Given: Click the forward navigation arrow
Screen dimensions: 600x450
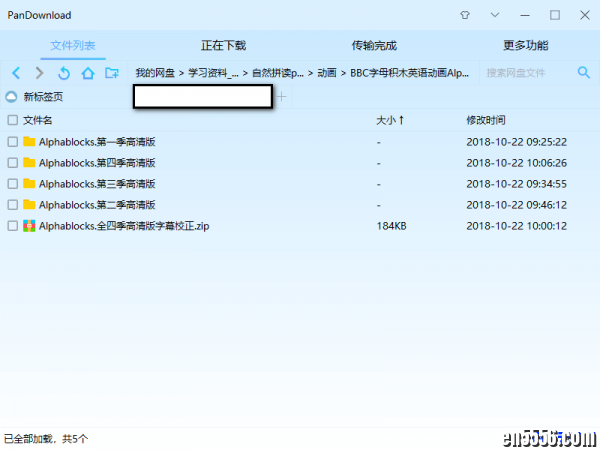Looking at the screenshot, I should 39,73.
